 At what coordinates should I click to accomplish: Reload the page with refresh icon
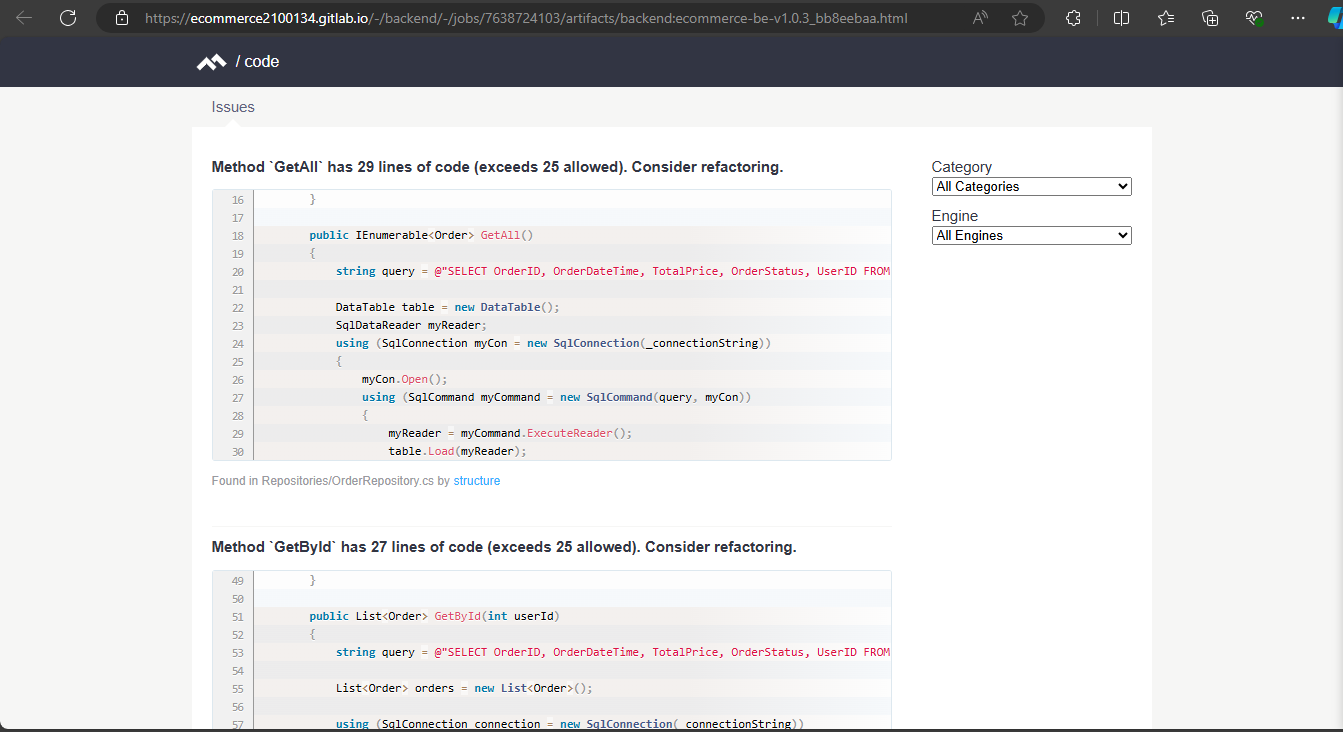click(x=68, y=18)
